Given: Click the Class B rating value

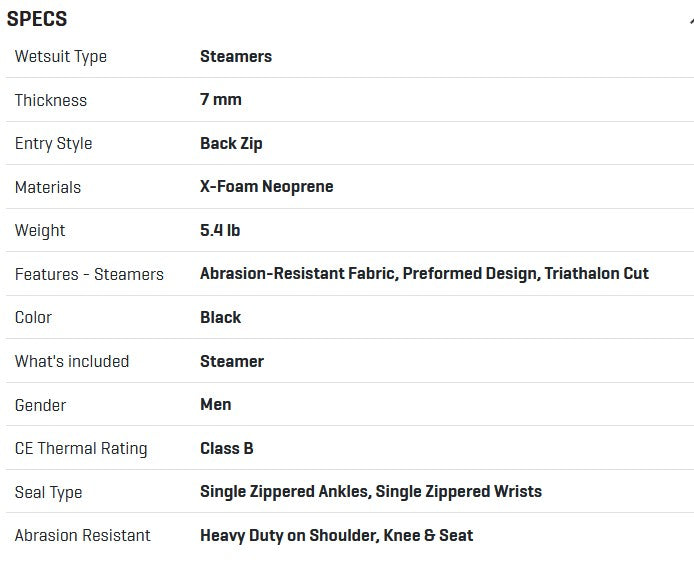Looking at the screenshot, I should click(227, 448).
